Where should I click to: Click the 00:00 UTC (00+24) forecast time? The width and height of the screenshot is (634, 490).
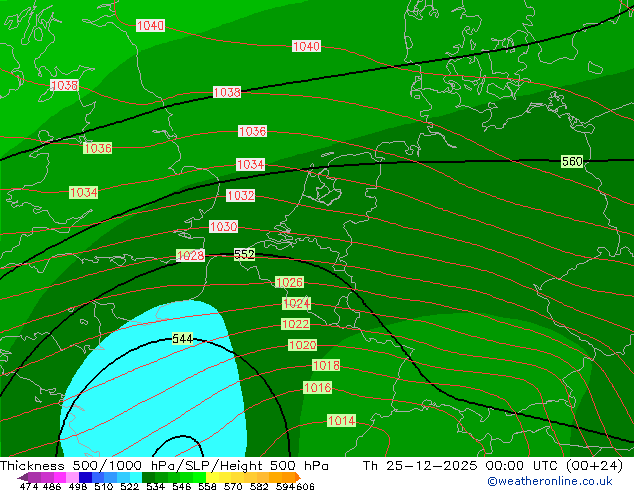(x=554, y=466)
